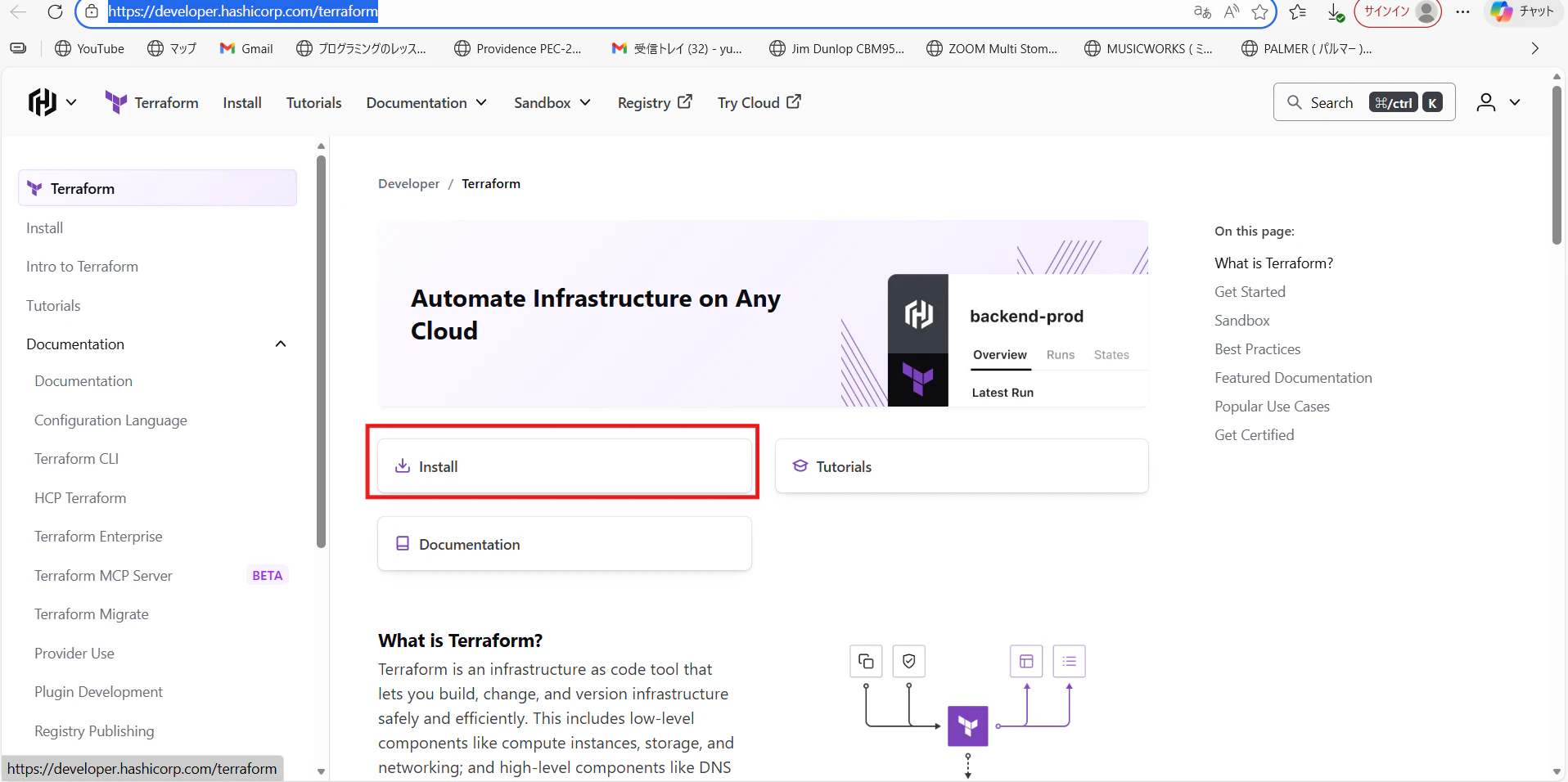Click the Tutorials card button
This screenshot has width=1568, height=782.
coord(962,466)
